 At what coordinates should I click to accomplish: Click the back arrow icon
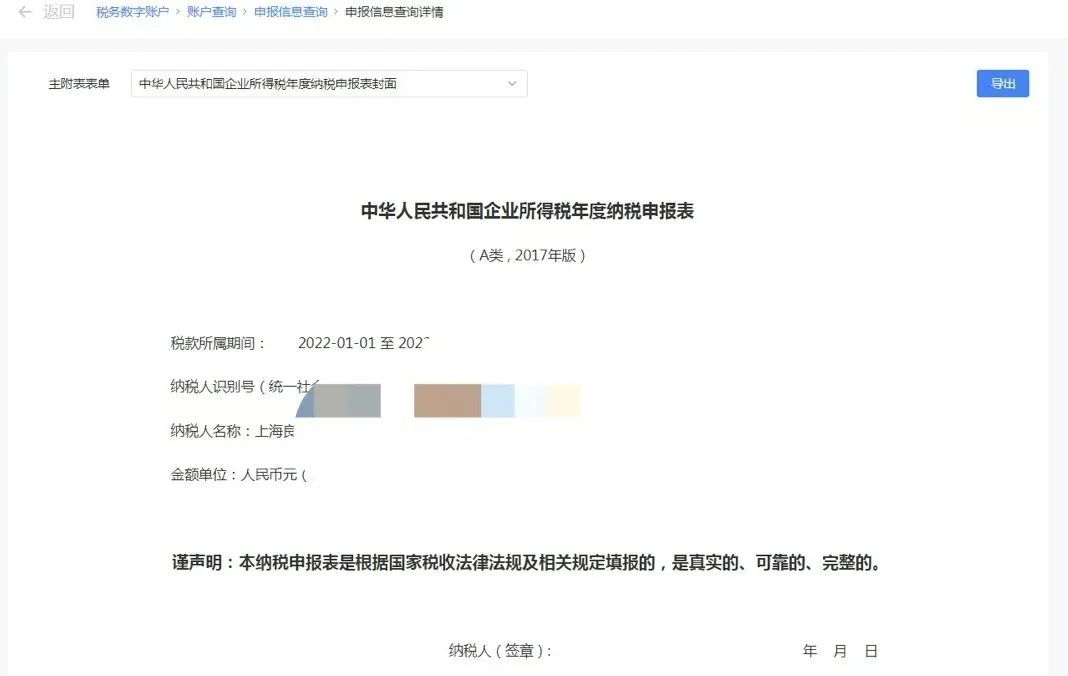click(25, 12)
